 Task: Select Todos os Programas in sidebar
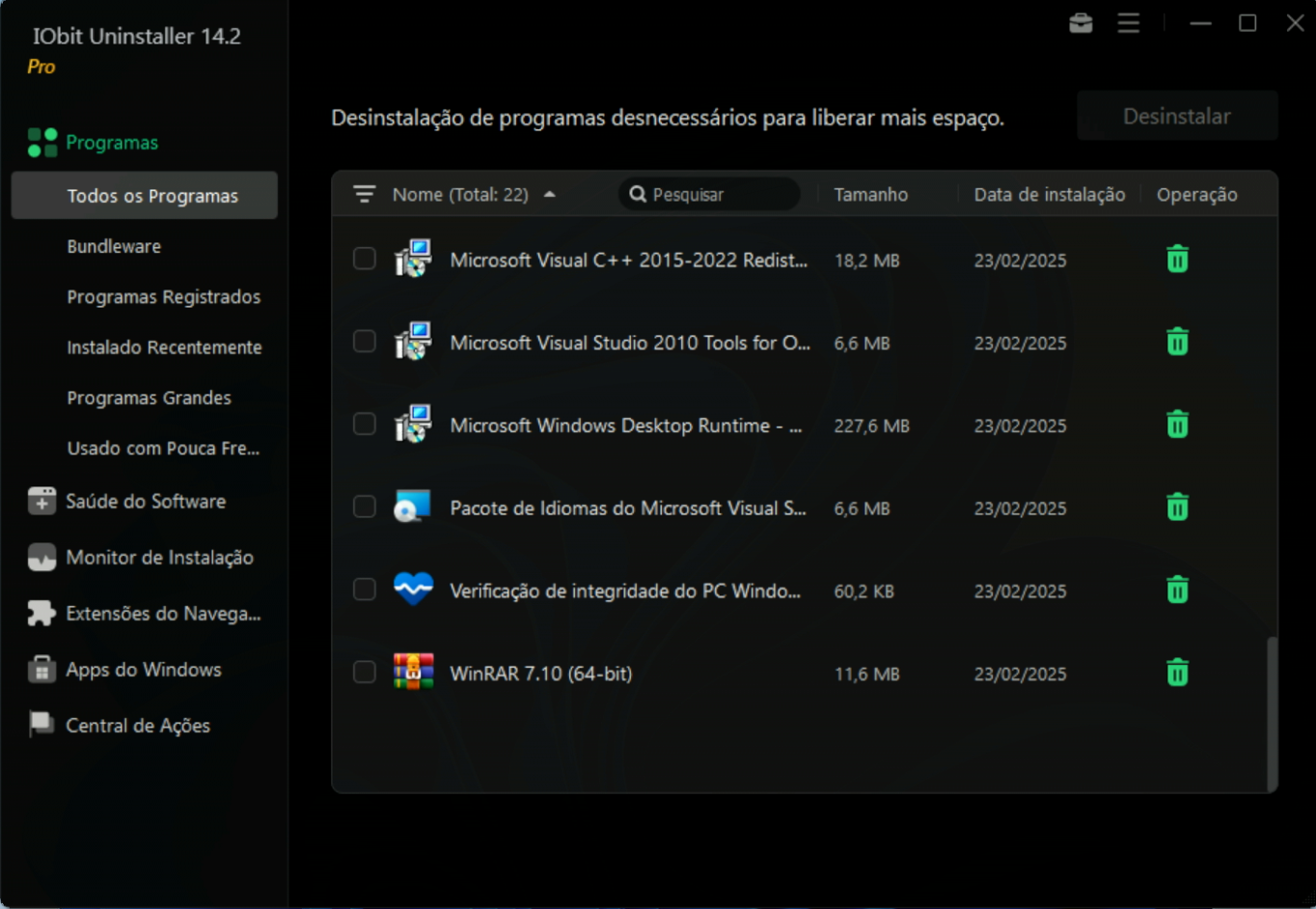coord(145,196)
